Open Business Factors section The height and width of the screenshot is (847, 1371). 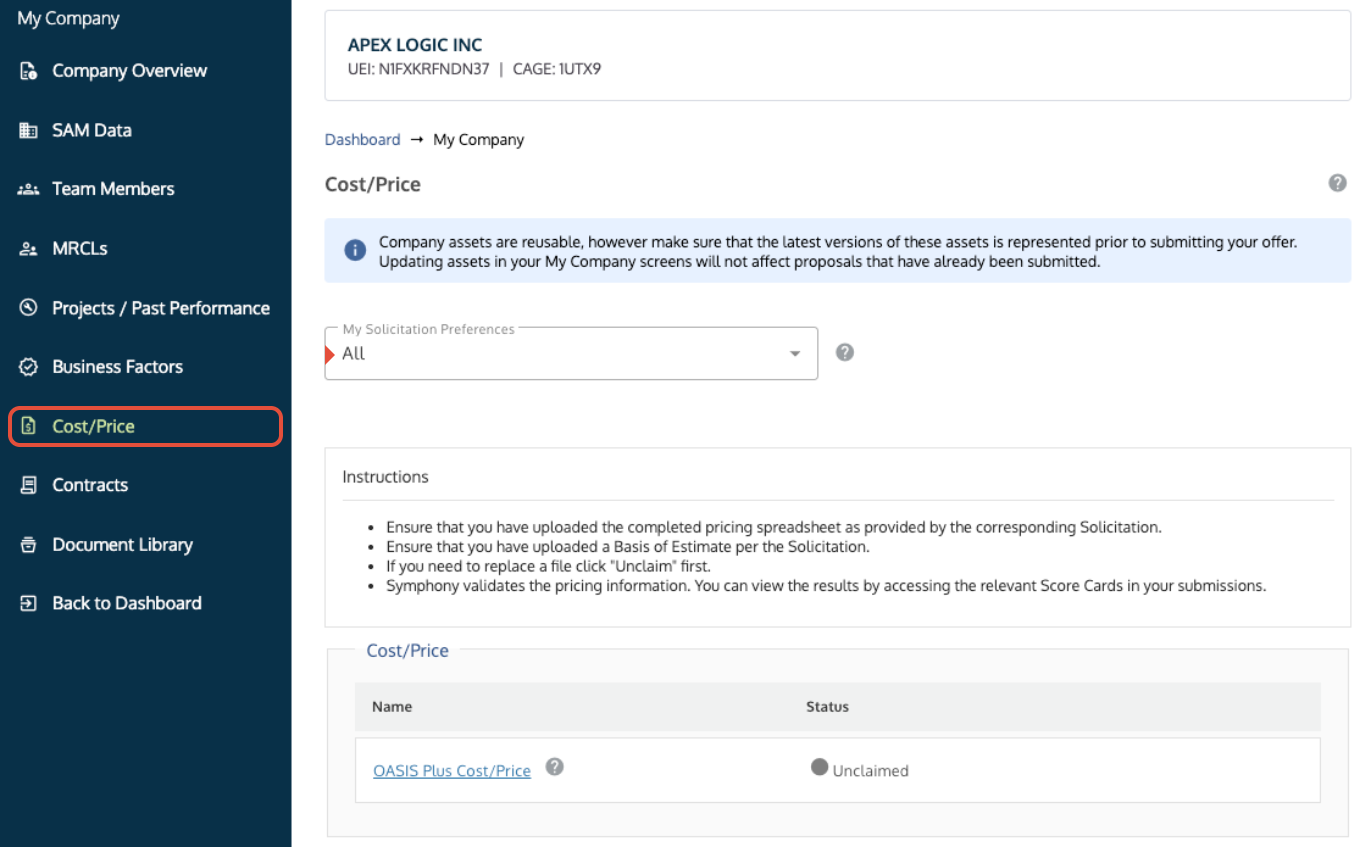pos(118,367)
